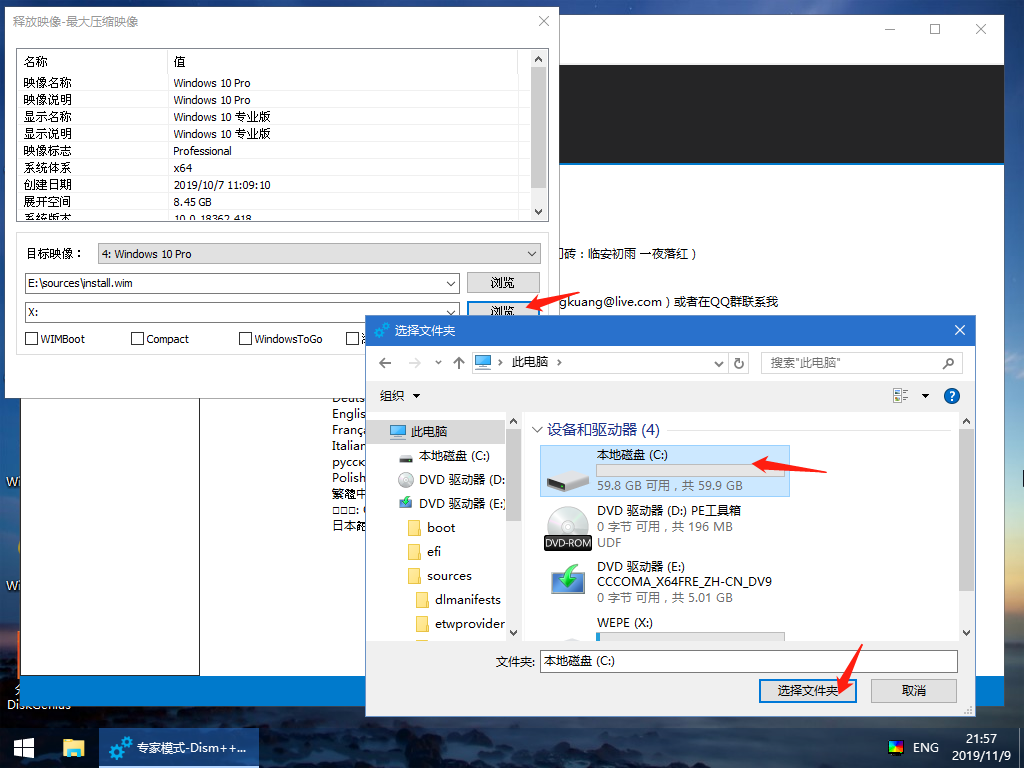Select the boot folder in tree

441,528
